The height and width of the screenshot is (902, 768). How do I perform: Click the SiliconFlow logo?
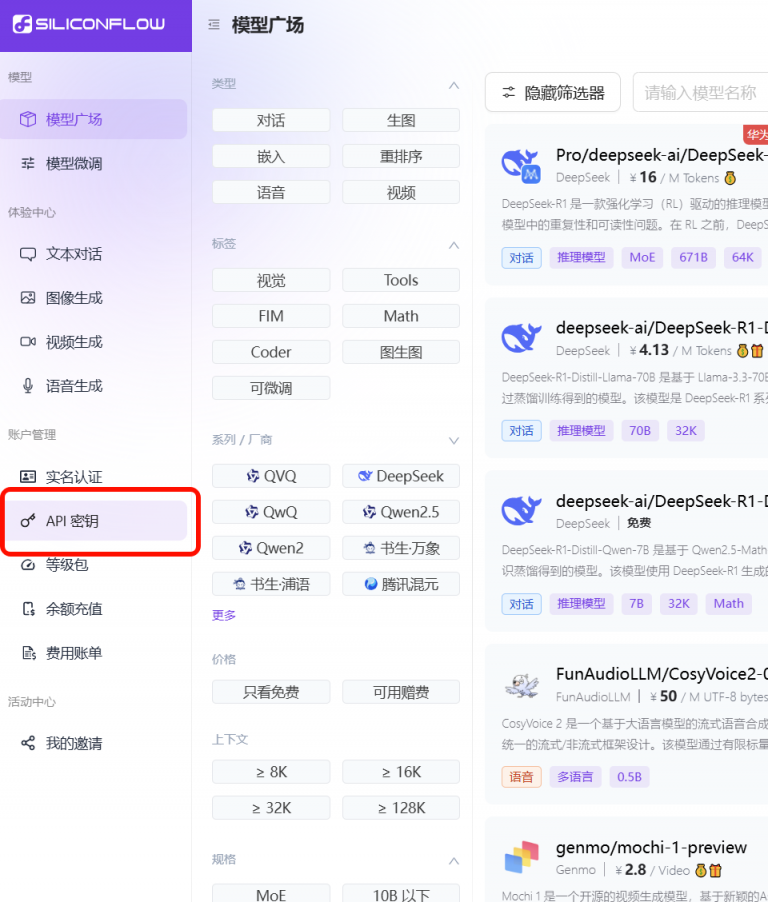click(x=89, y=24)
